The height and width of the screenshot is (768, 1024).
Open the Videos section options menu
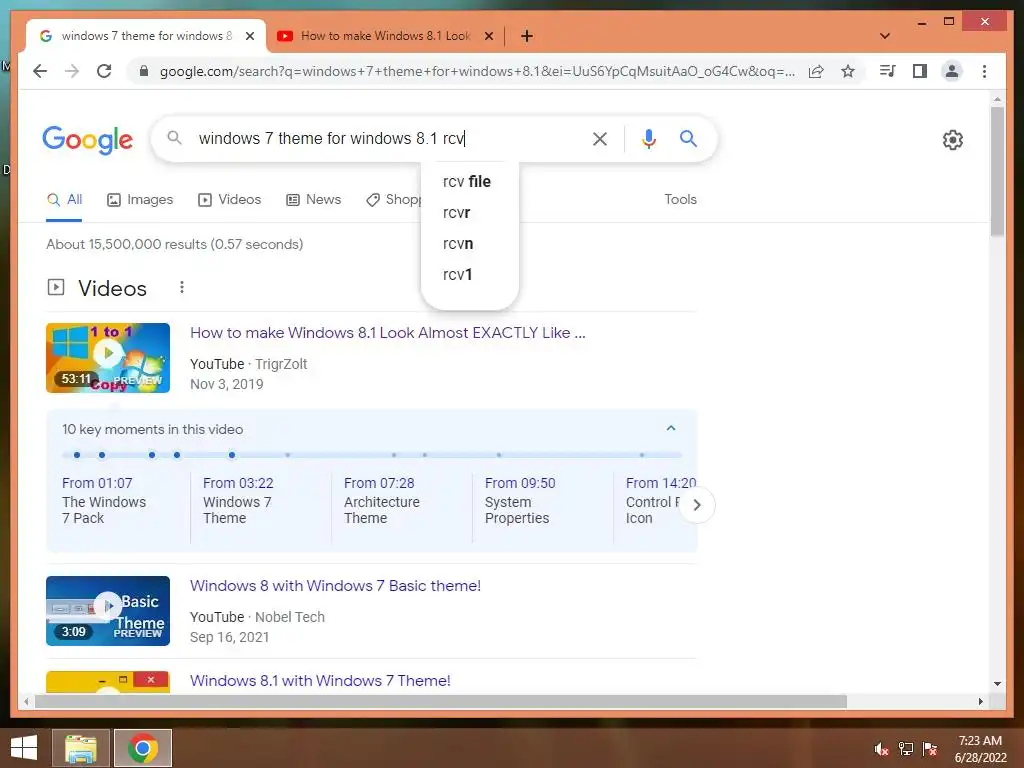[x=182, y=287]
